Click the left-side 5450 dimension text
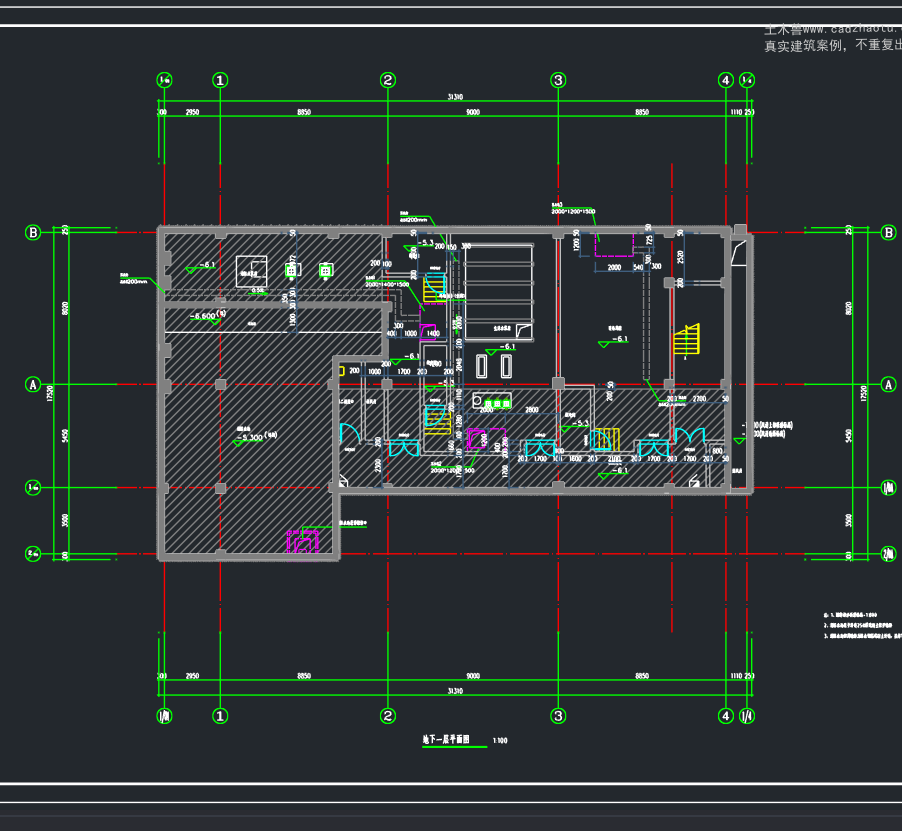This screenshot has height=831, width=902. click(x=65, y=436)
